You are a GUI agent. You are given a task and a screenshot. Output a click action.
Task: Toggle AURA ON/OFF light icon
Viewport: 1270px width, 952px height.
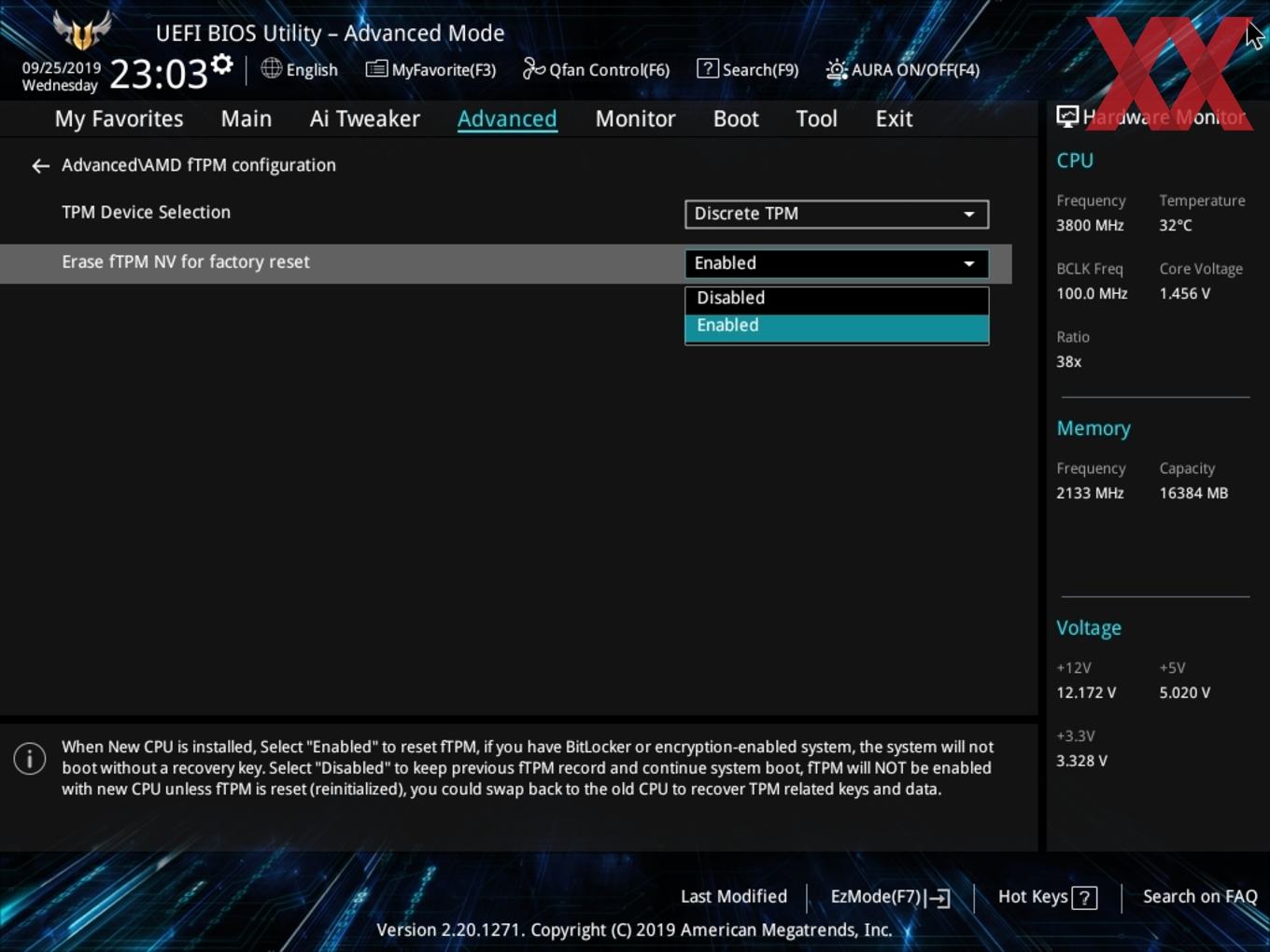click(836, 69)
